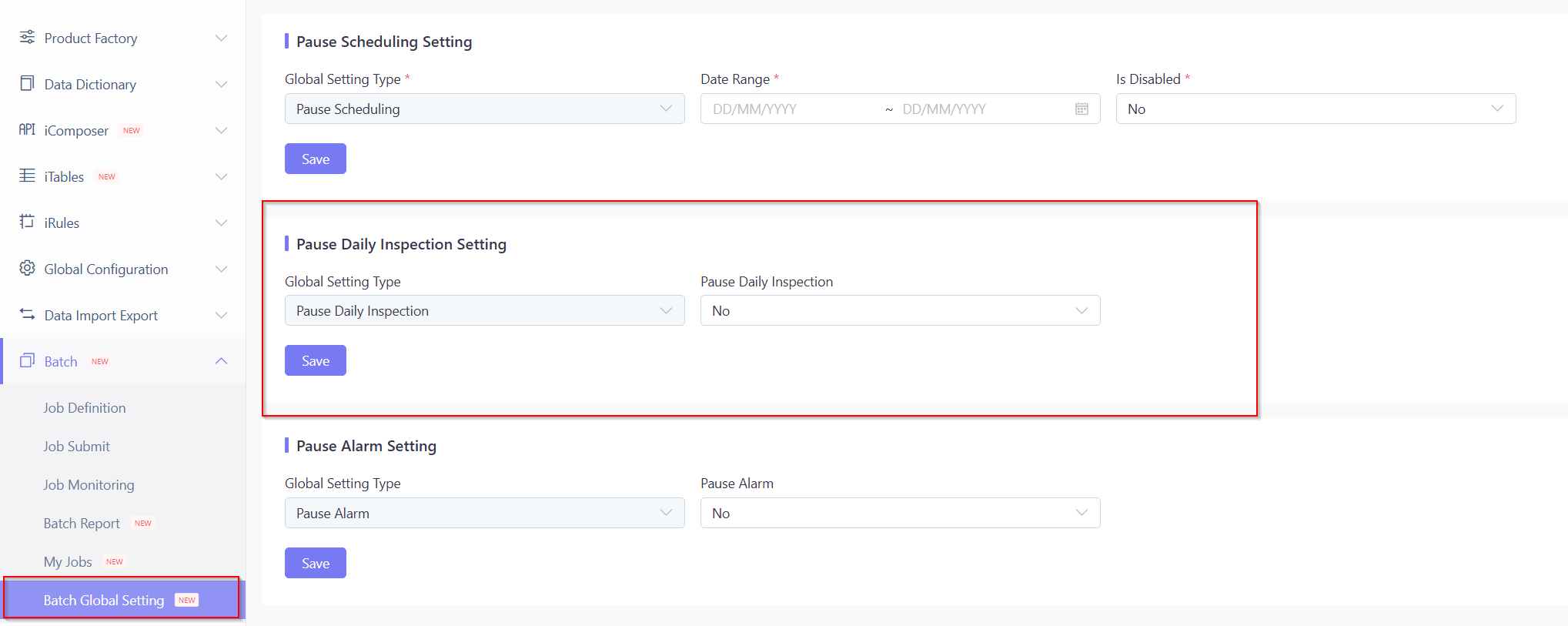
Task: Go to Job Definition menu item
Action: [x=85, y=408]
